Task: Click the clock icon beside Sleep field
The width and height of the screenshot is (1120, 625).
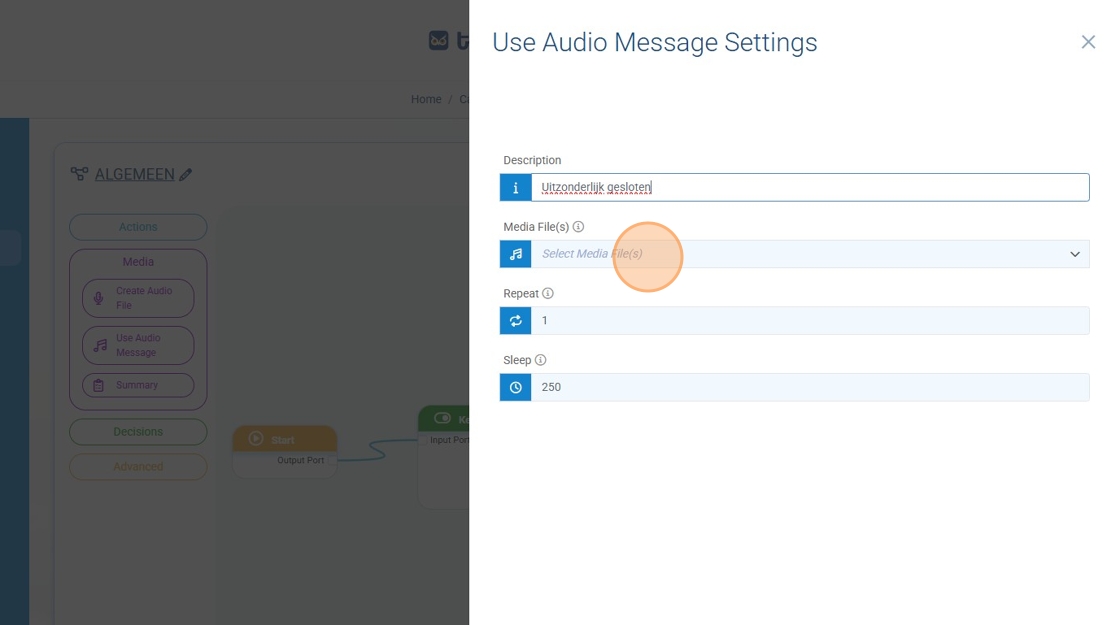Action: click(x=515, y=387)
